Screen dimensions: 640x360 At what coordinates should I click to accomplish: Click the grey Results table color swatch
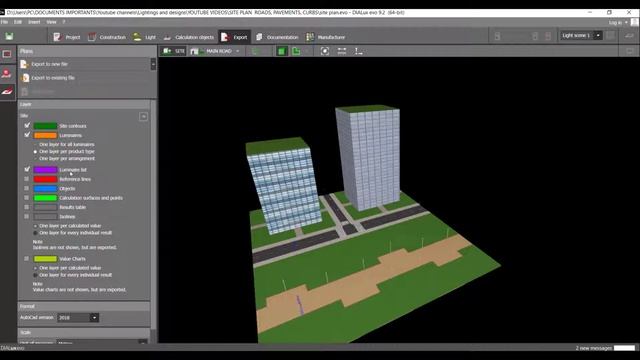(45, 207)
